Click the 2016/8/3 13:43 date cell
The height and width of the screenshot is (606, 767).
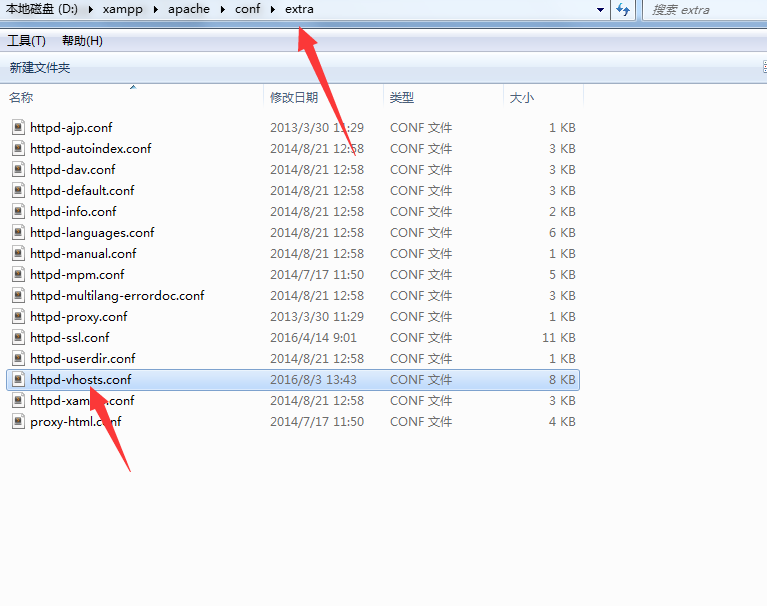pos(314,380)
